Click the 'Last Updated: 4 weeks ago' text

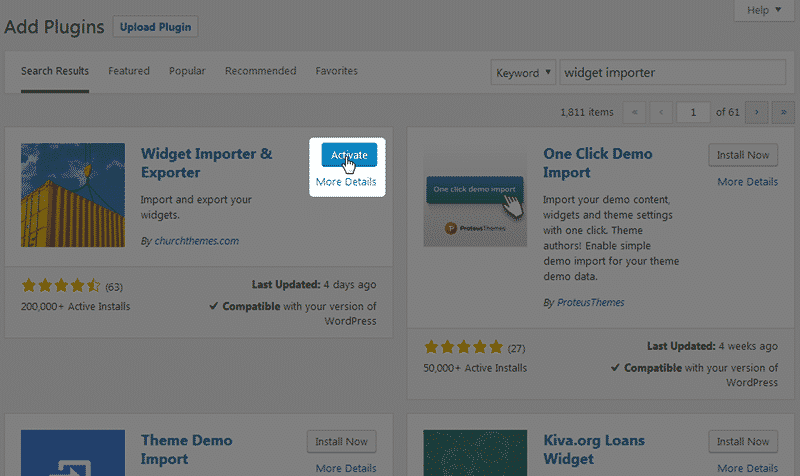click(x=712, y=346)
